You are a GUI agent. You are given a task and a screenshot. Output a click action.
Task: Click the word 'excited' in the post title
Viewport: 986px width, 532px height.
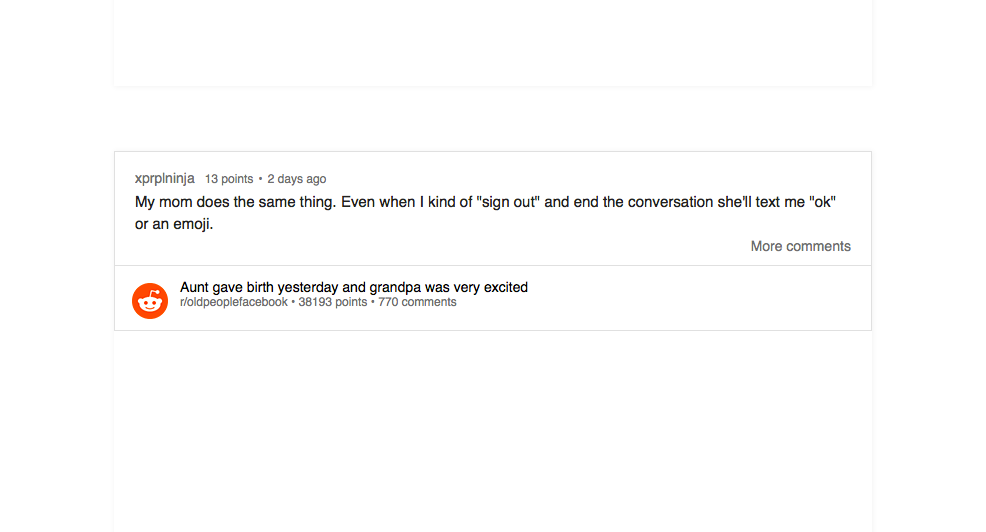click(506, 287)
